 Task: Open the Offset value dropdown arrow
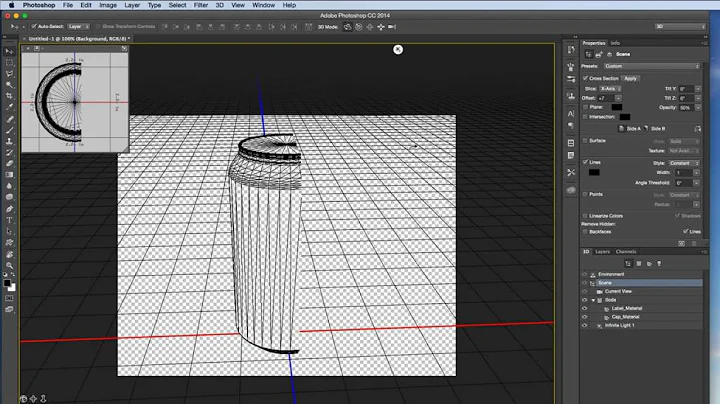point(619,98)
